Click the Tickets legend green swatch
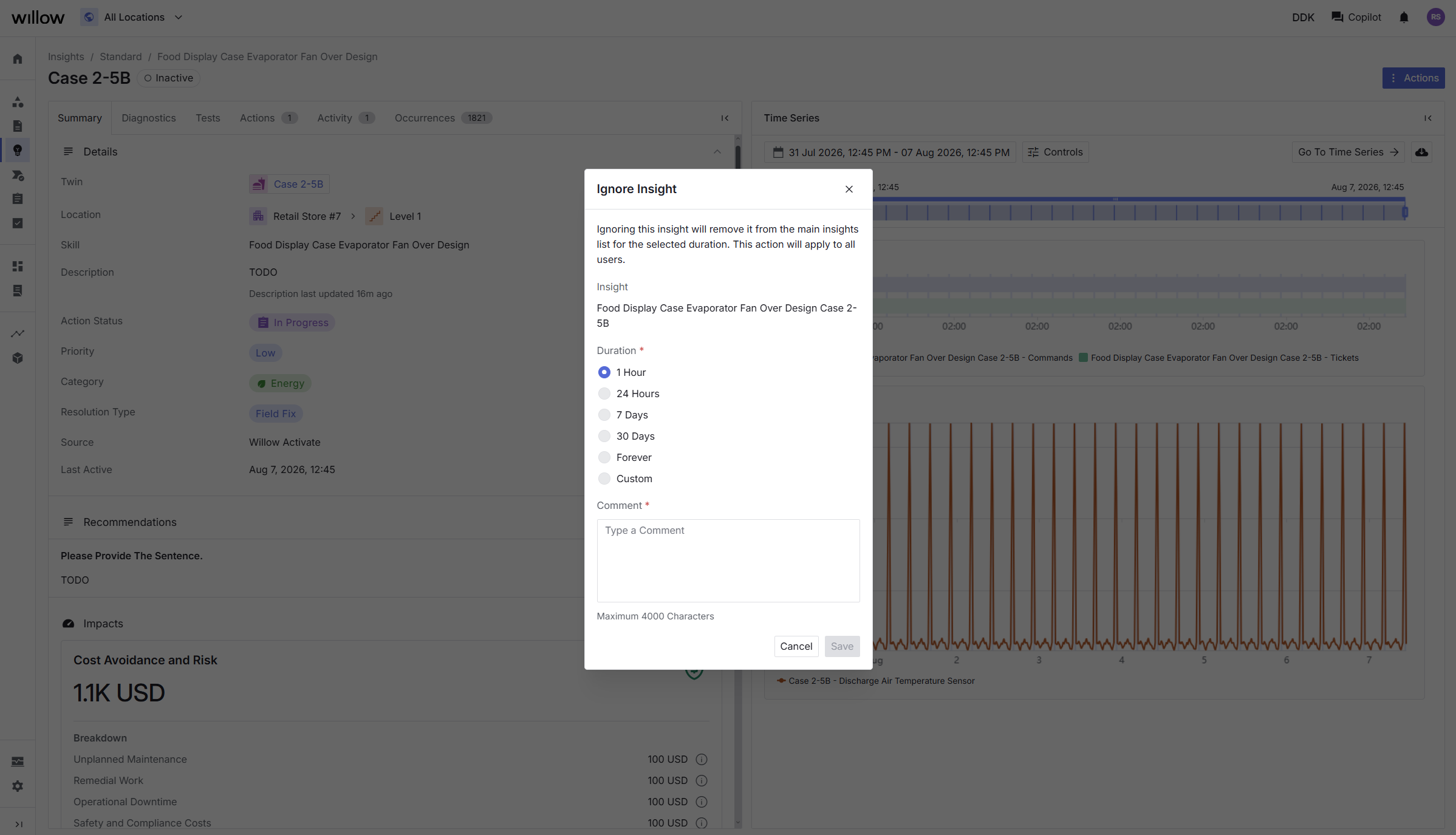 (1083, 358)
